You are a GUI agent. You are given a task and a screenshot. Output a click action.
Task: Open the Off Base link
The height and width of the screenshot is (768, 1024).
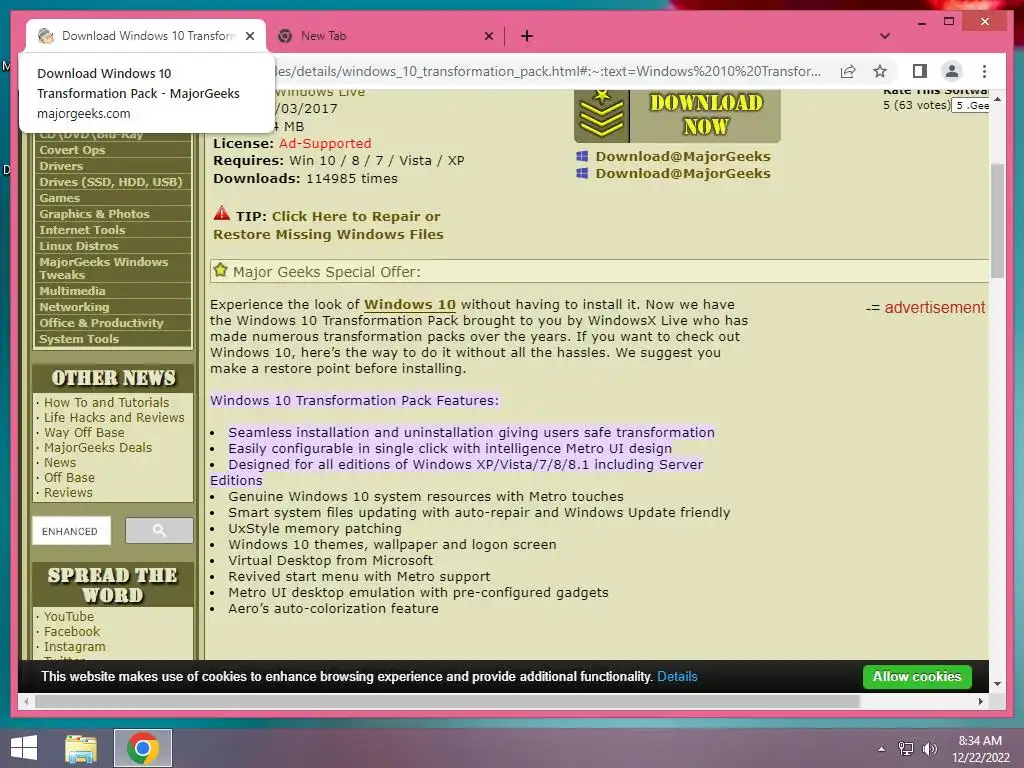69,477
